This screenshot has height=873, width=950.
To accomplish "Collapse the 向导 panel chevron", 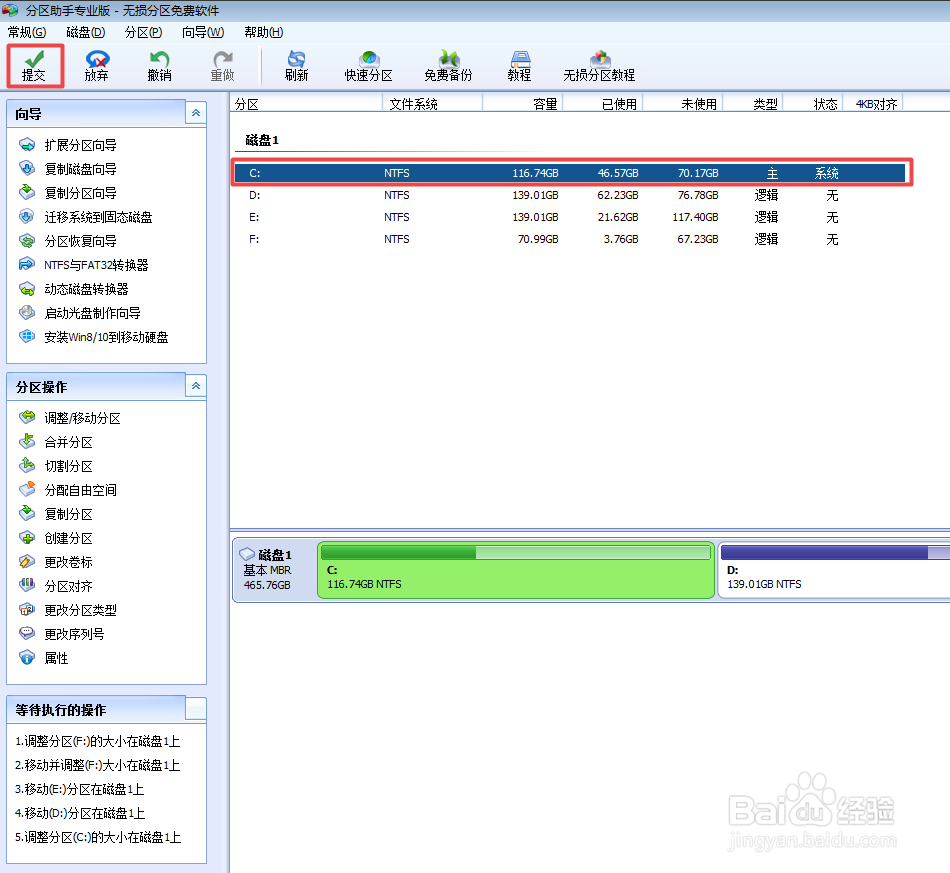I will [196, 113].
